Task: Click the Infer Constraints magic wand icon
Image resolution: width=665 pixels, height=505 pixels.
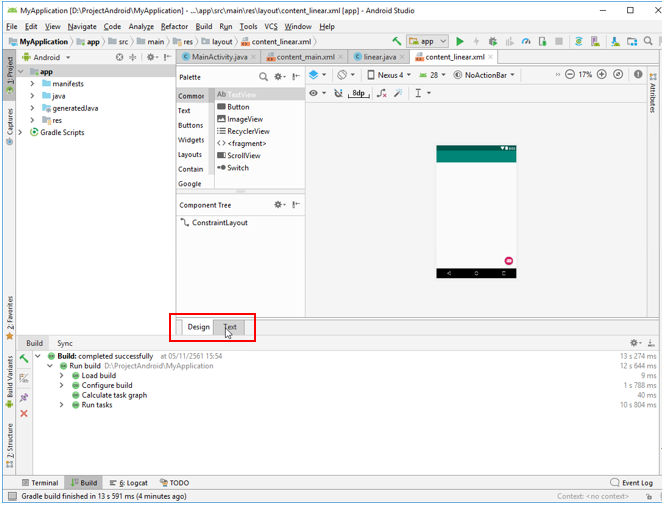Action: (x=398, y=93)
